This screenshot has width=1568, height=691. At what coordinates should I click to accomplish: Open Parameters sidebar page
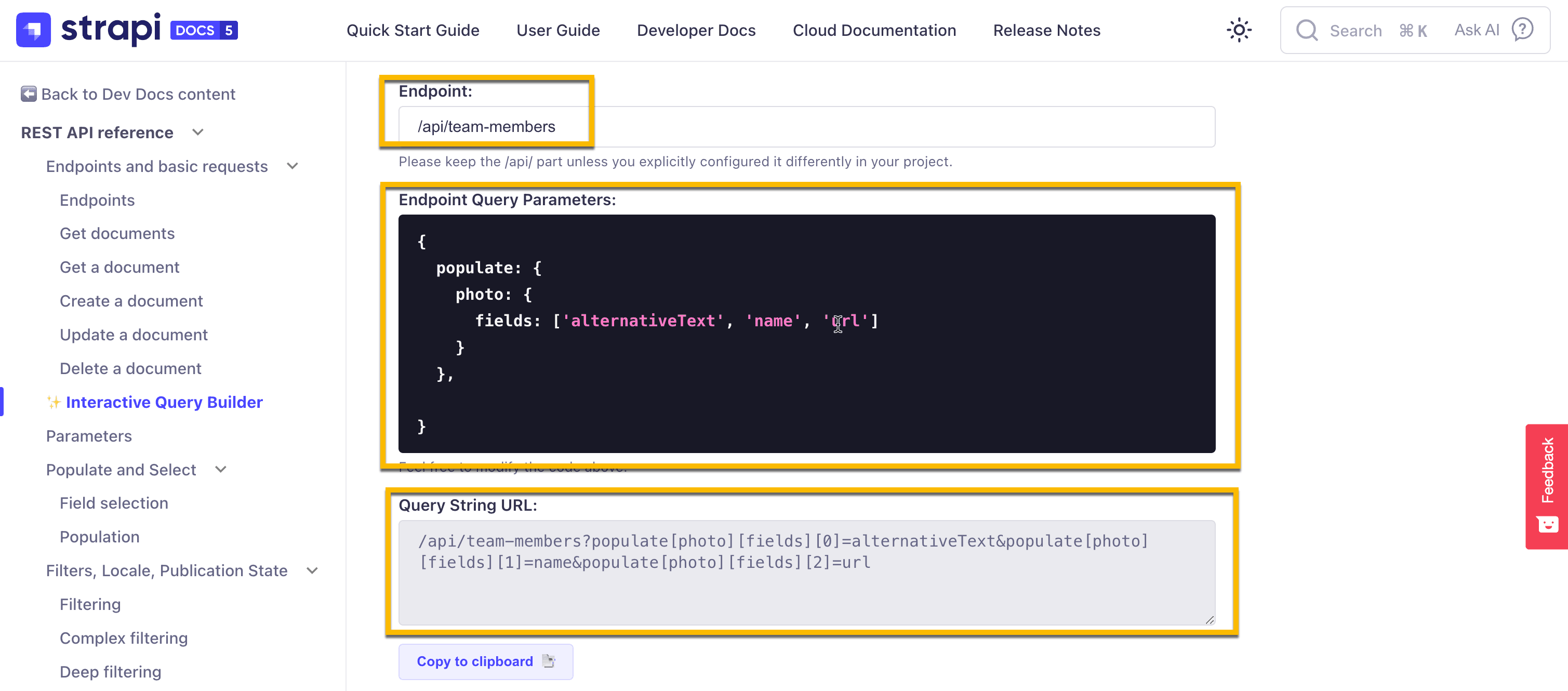[89, 436]
